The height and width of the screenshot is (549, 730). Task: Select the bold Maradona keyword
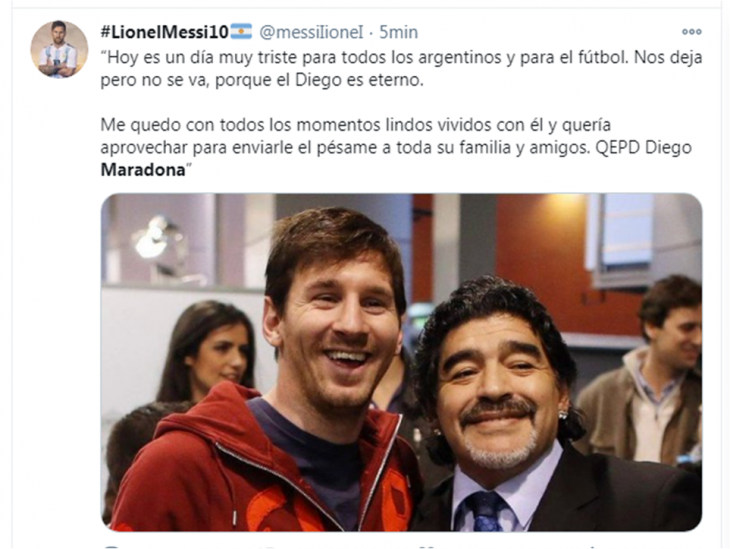coord(143,170)
